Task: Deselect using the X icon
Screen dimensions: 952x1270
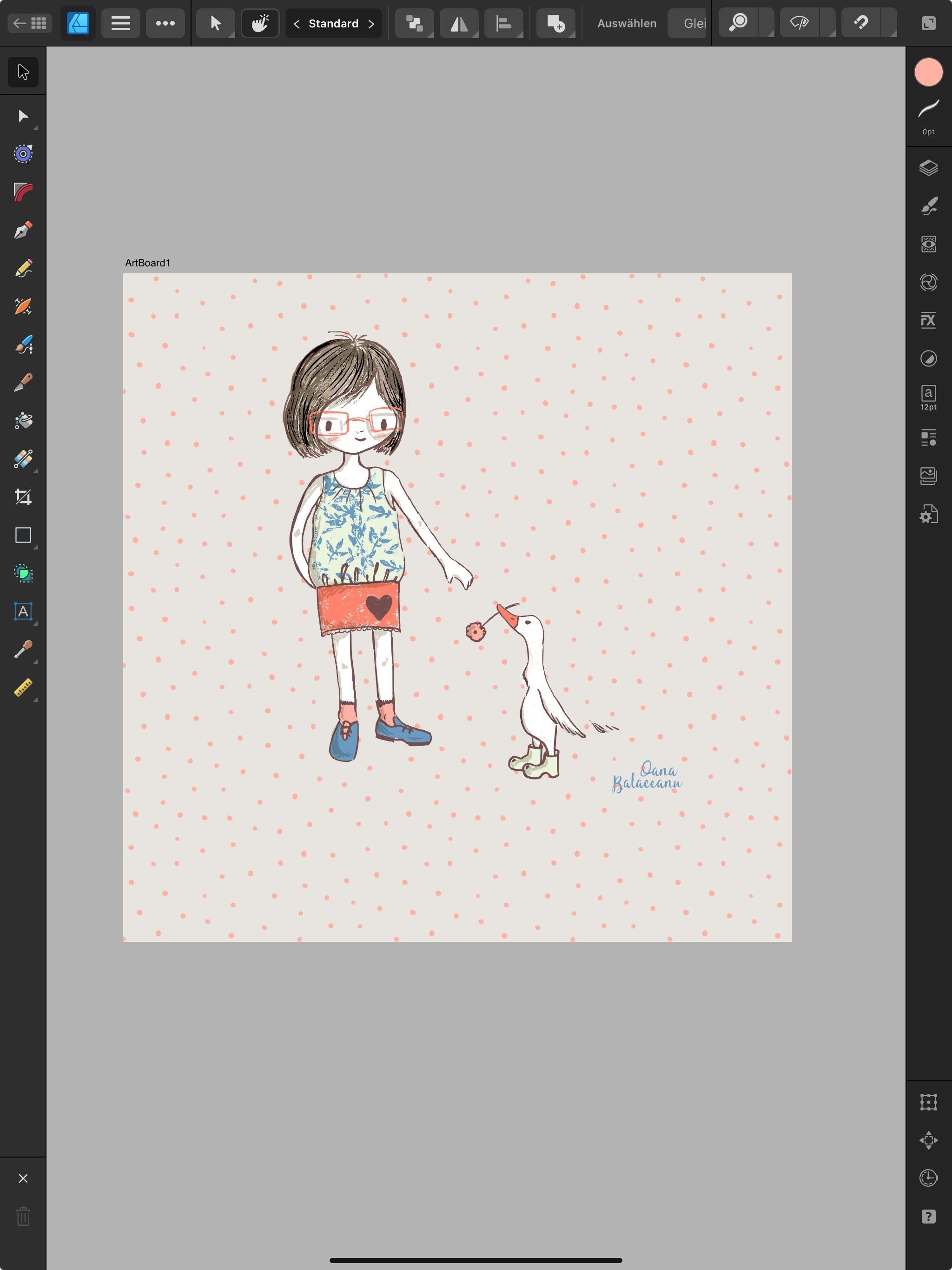Action: point(23,1178)
